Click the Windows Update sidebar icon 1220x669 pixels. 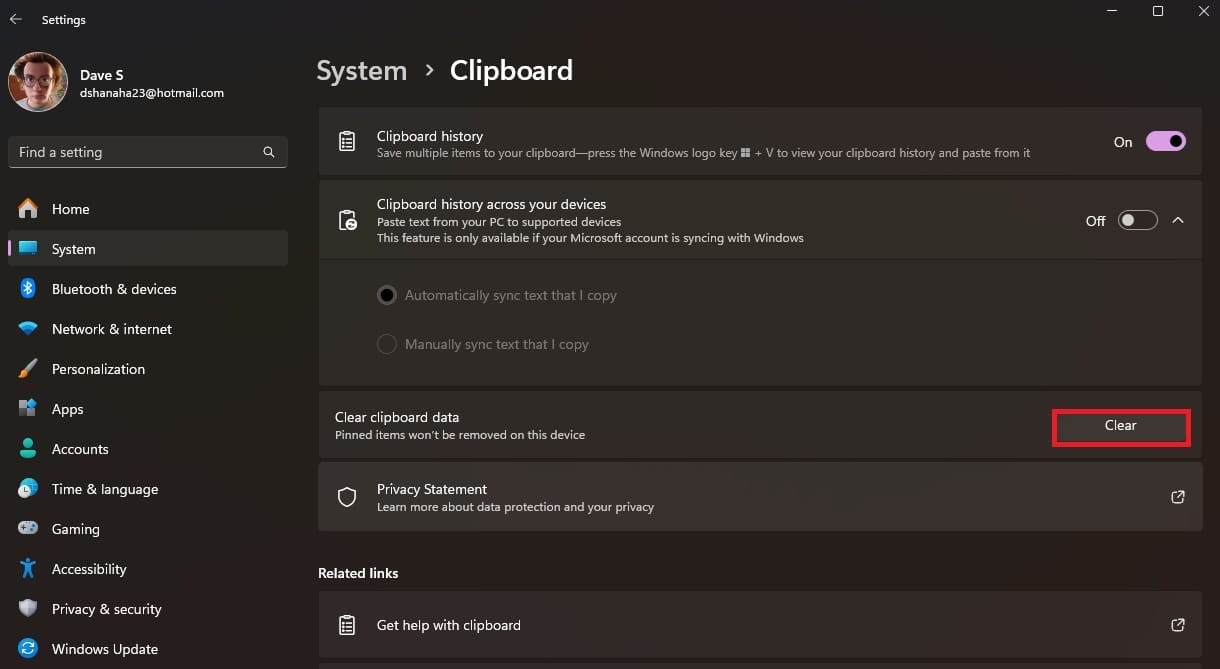[29, 648]
